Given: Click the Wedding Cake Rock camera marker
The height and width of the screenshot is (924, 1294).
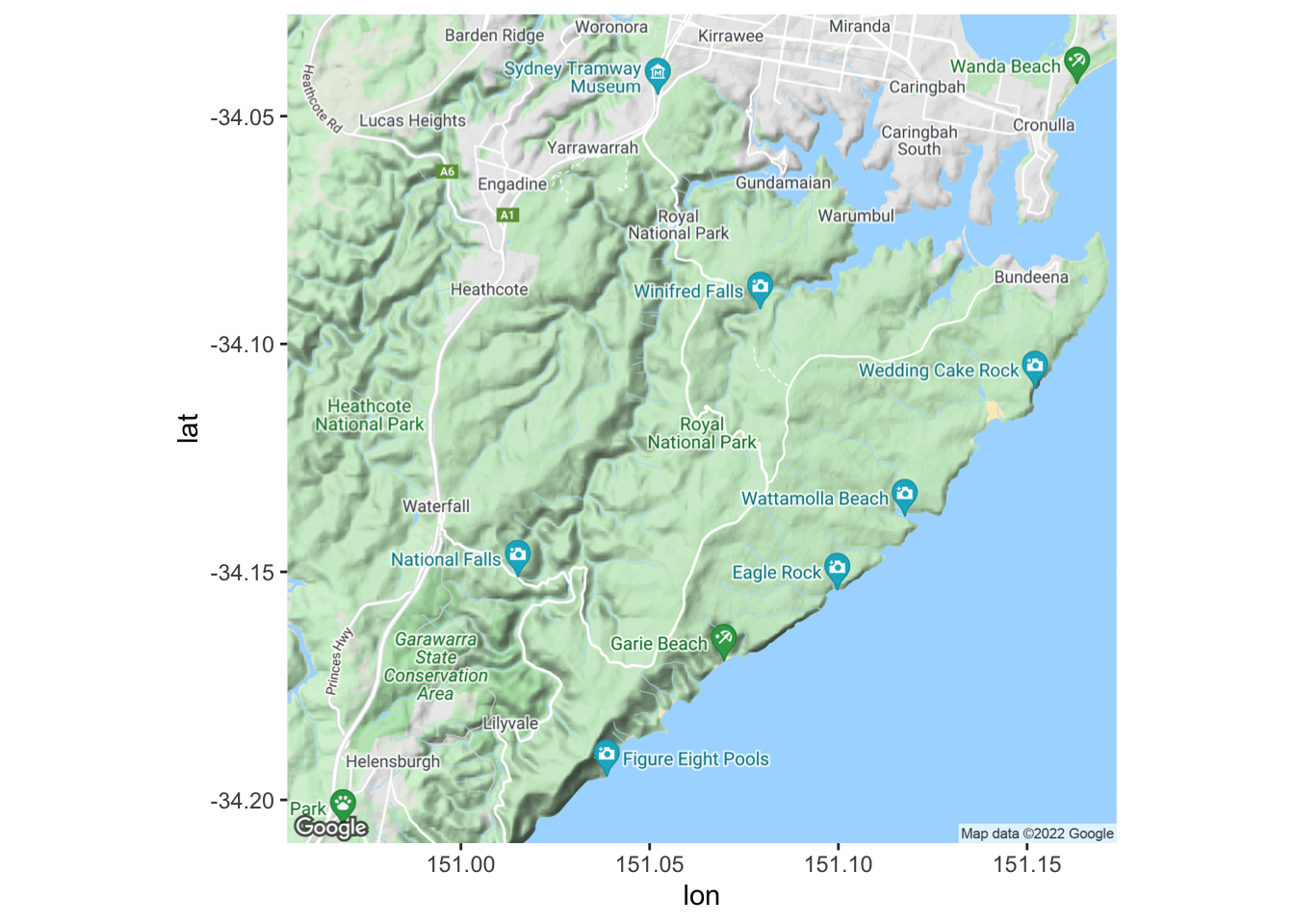Looking at the screenshot, I should coord(1034,366).
